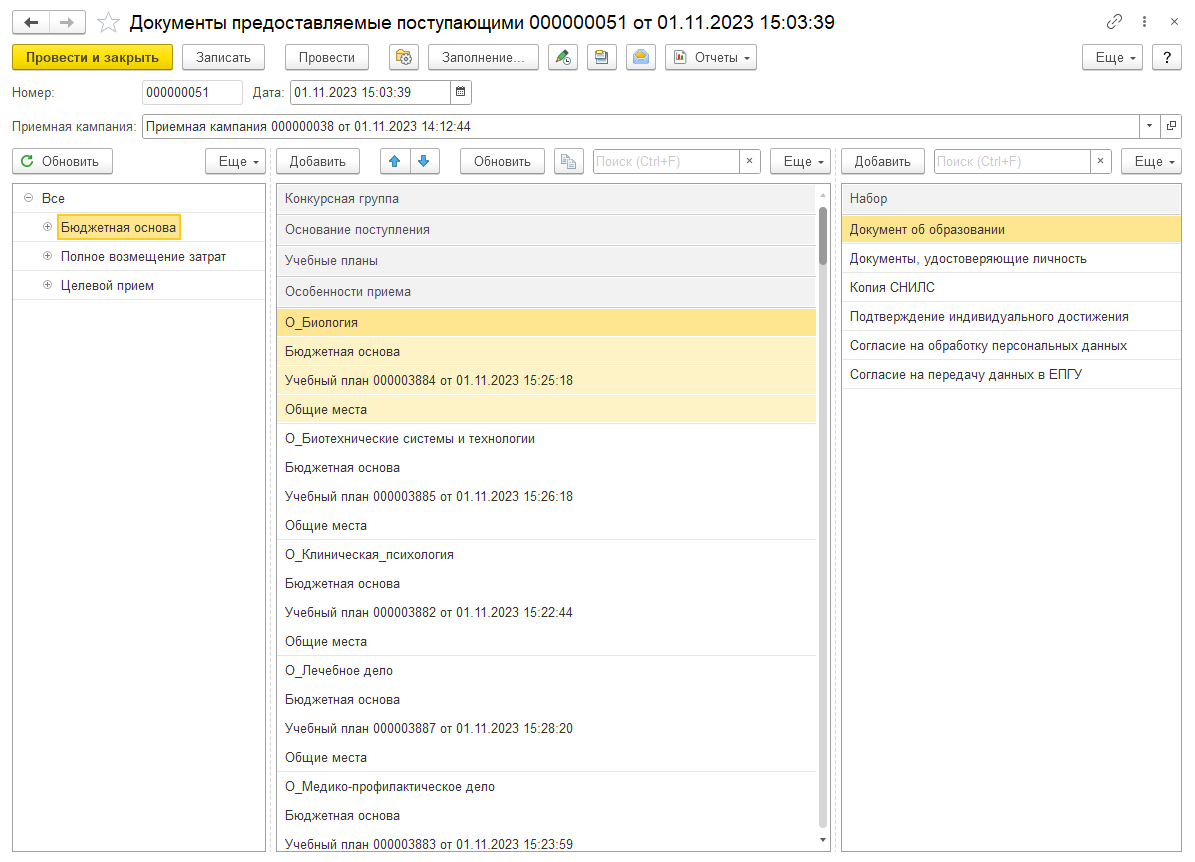1195x862 pixels.
Task: Click the Записать button
Action: [x=223, y=57]
